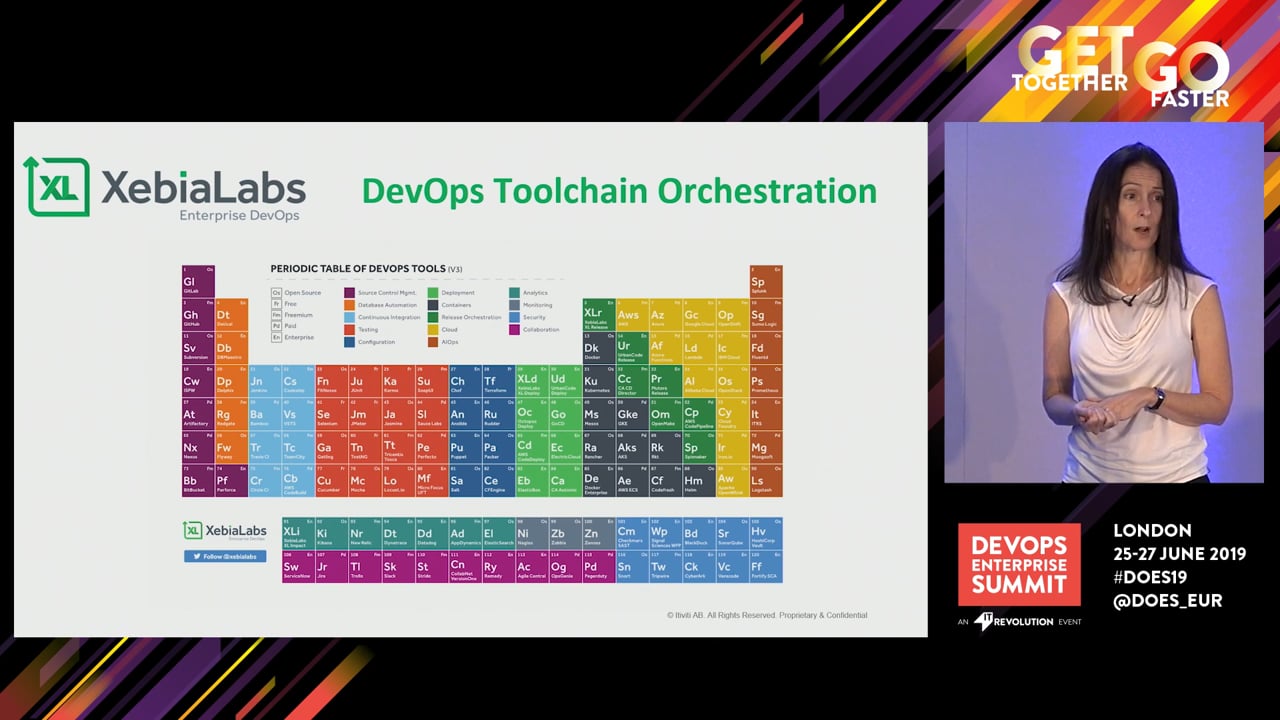The height and width of the screenshot is (720, 1280).
Task: Select the Jn Jenkins cell
Action: [x=265, y=381]
